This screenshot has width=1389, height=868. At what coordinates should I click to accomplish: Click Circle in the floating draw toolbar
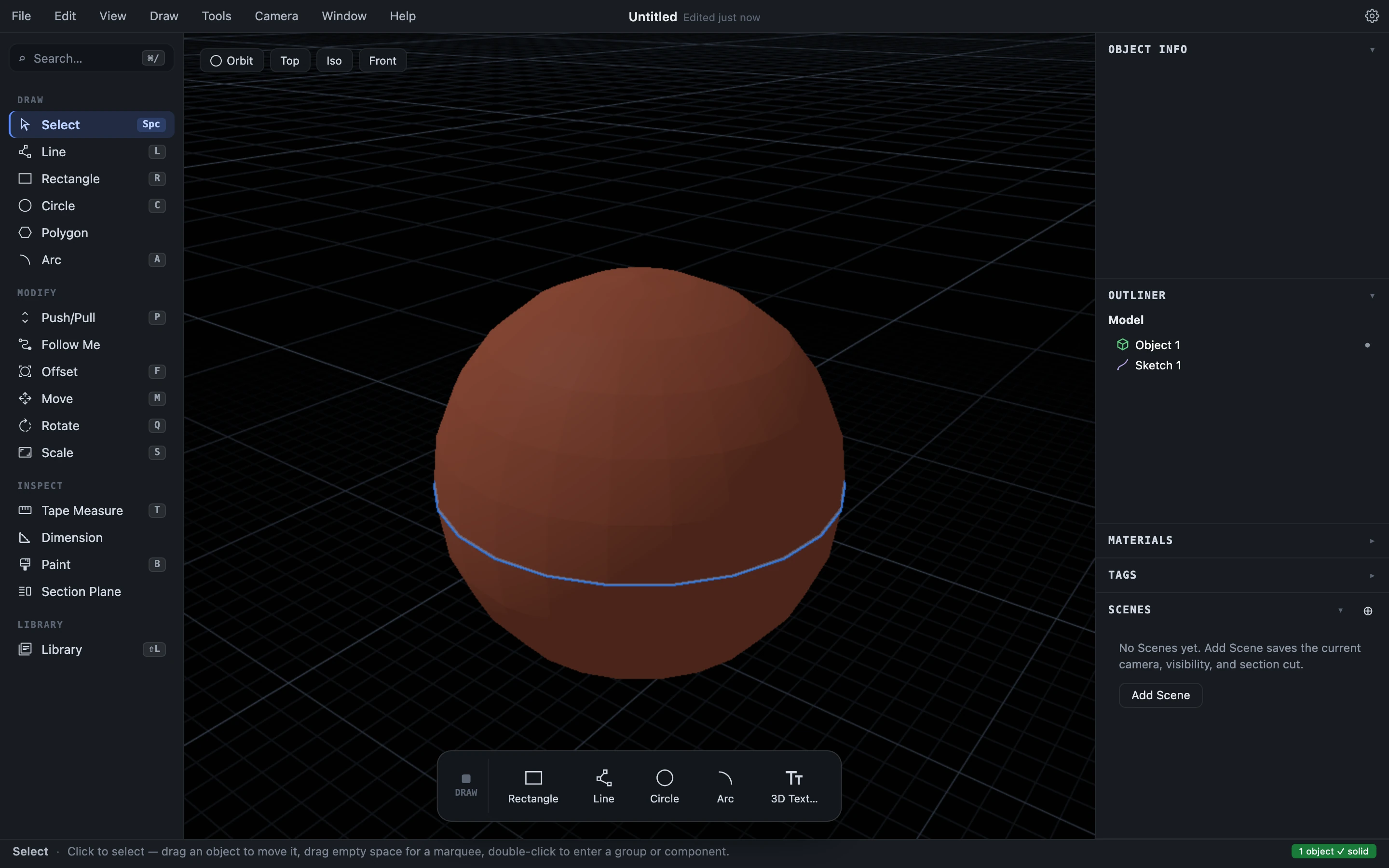pyautogui.click(x=664, y=787)
